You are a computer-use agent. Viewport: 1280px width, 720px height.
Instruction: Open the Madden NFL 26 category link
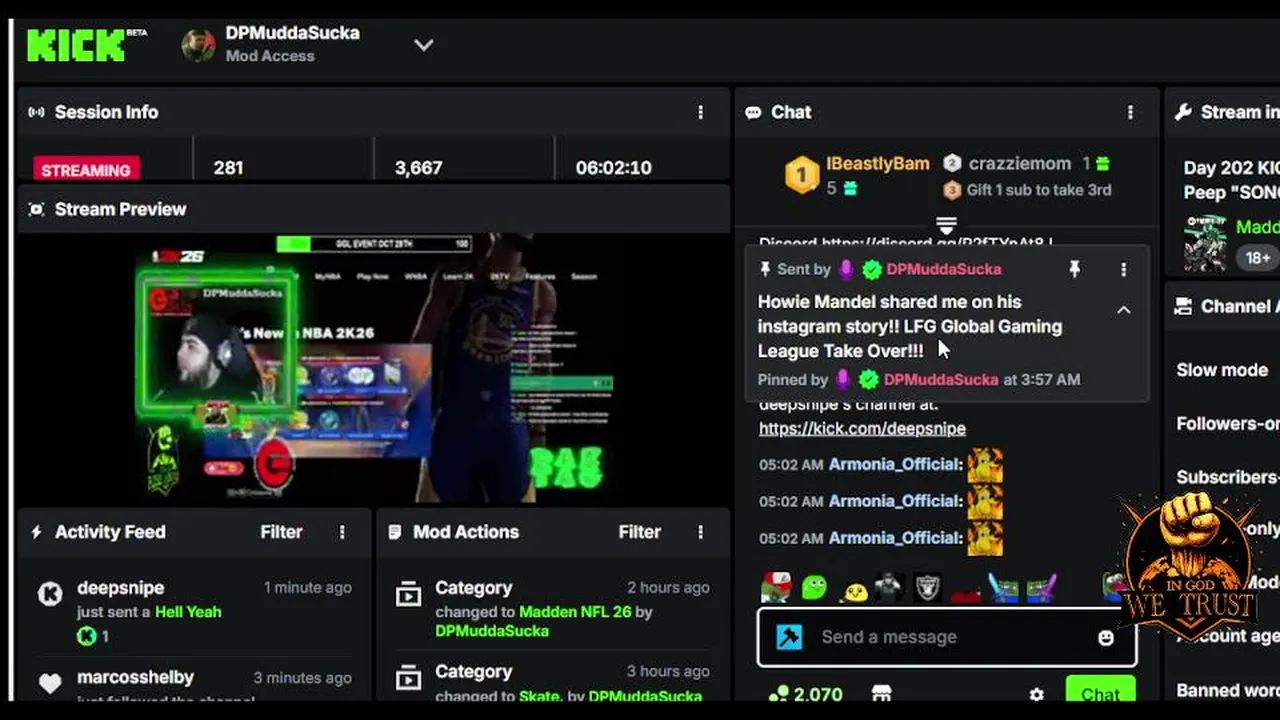click(x=575, y=612)
